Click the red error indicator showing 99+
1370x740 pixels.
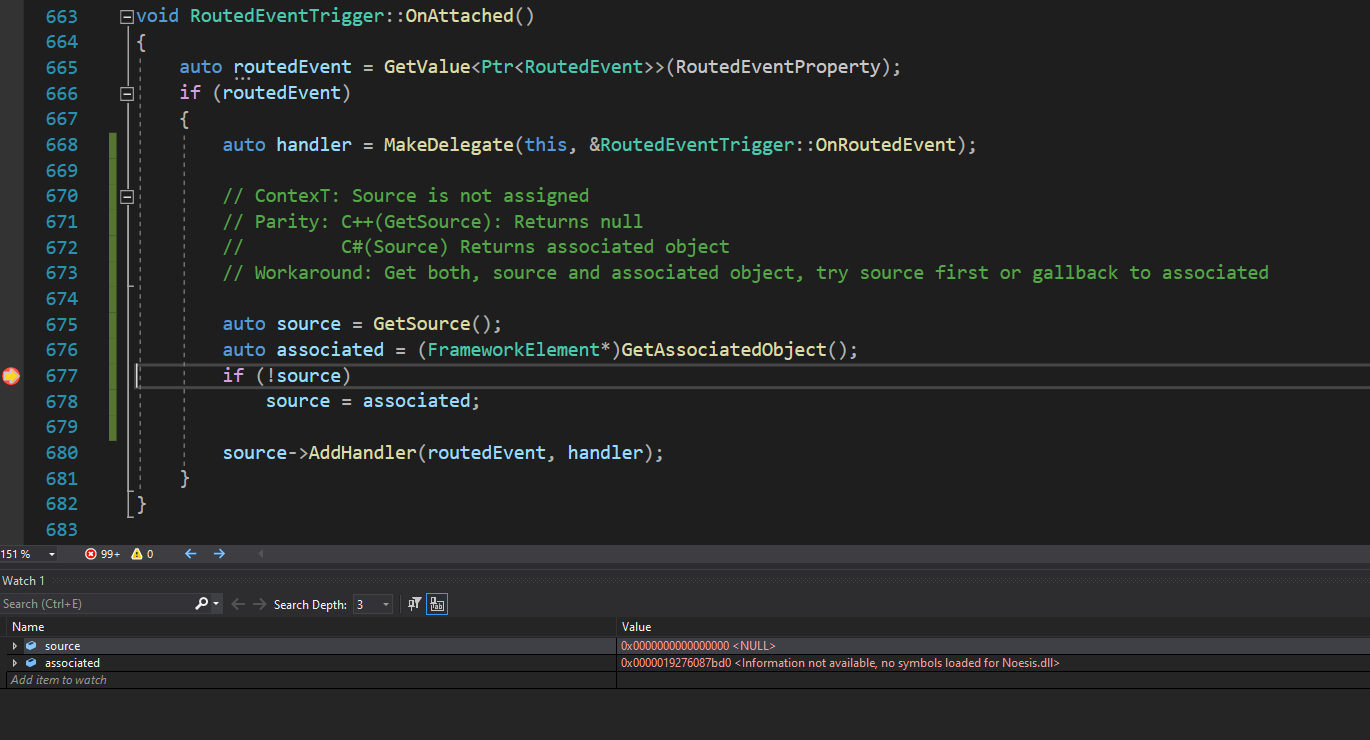coord(102,554)
